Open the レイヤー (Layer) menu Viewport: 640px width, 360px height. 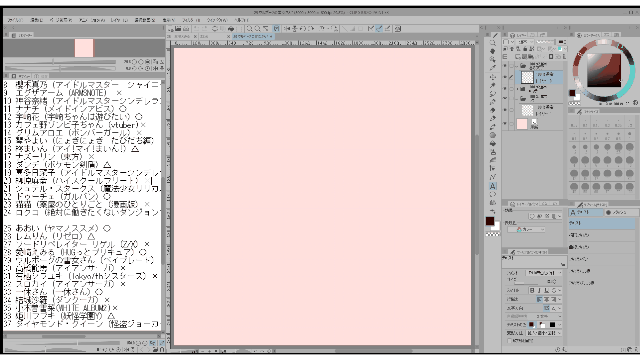pyautogui.click(x=119, y=20)
